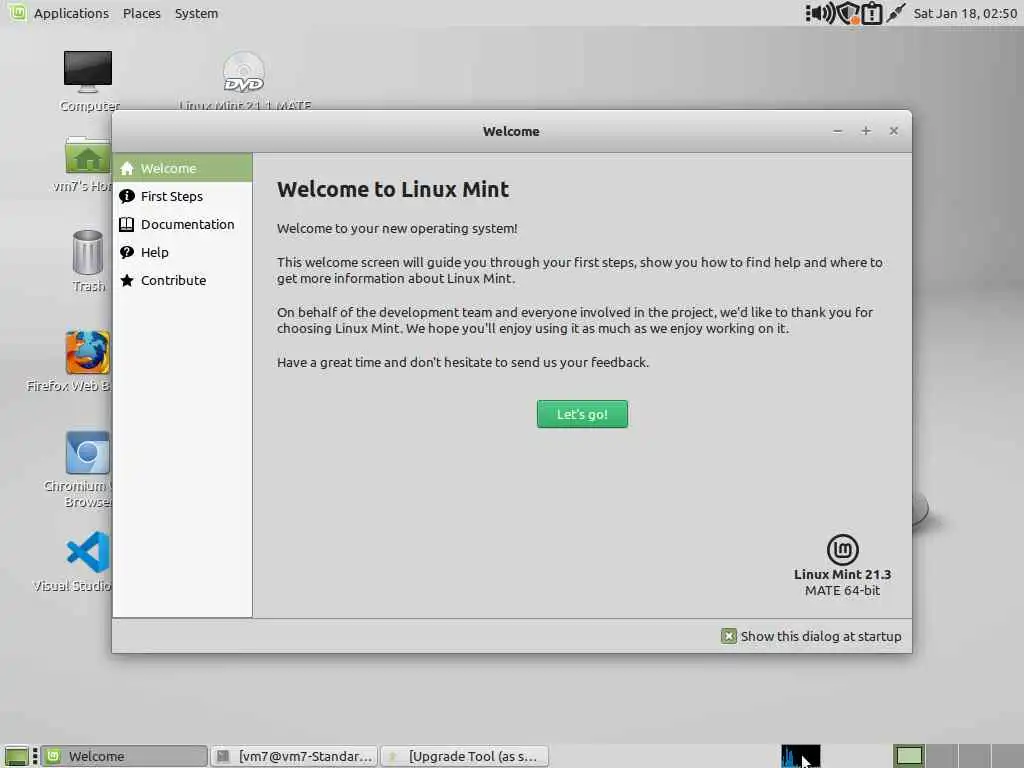This screenshot has width=1024, height=768.
Task: Switch to vm7@vm7-Standard terminal in taskbar
Action: (294, 756)
